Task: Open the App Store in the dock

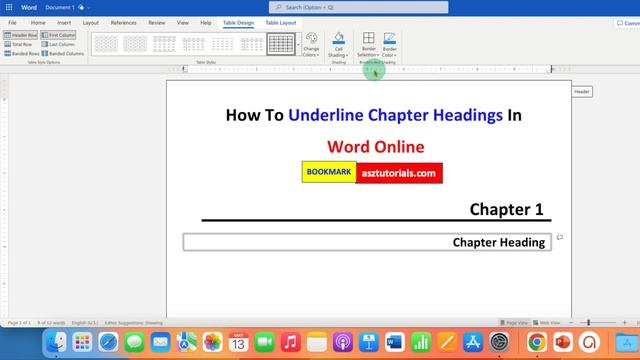Action: pos(473,342)
